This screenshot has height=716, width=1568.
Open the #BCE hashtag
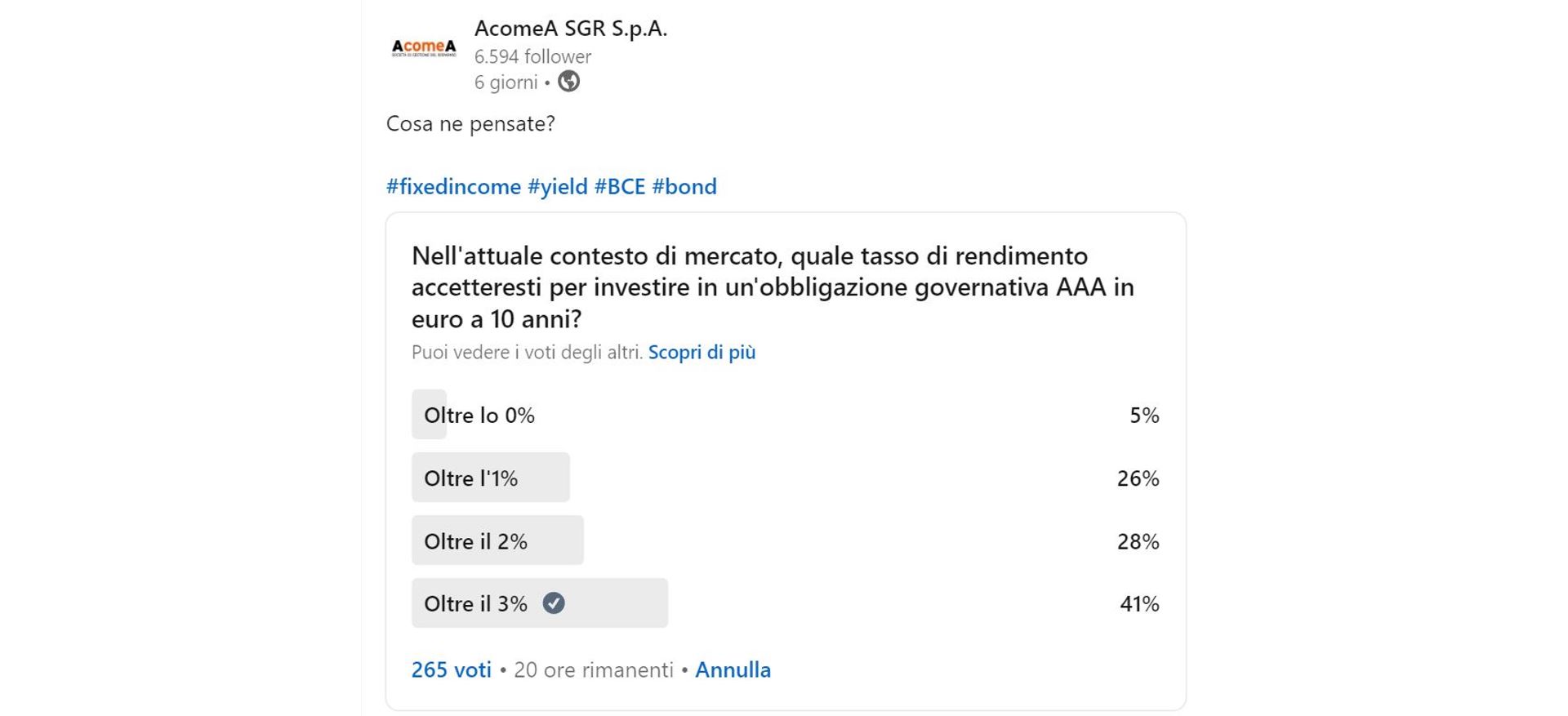(620, 186)
